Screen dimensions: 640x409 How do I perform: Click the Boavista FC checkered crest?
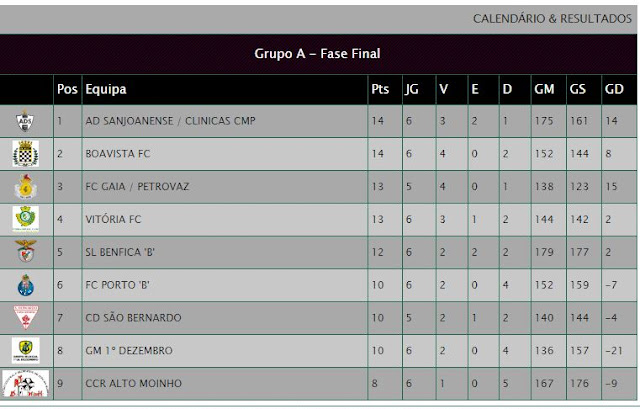(x=25, y=153)
